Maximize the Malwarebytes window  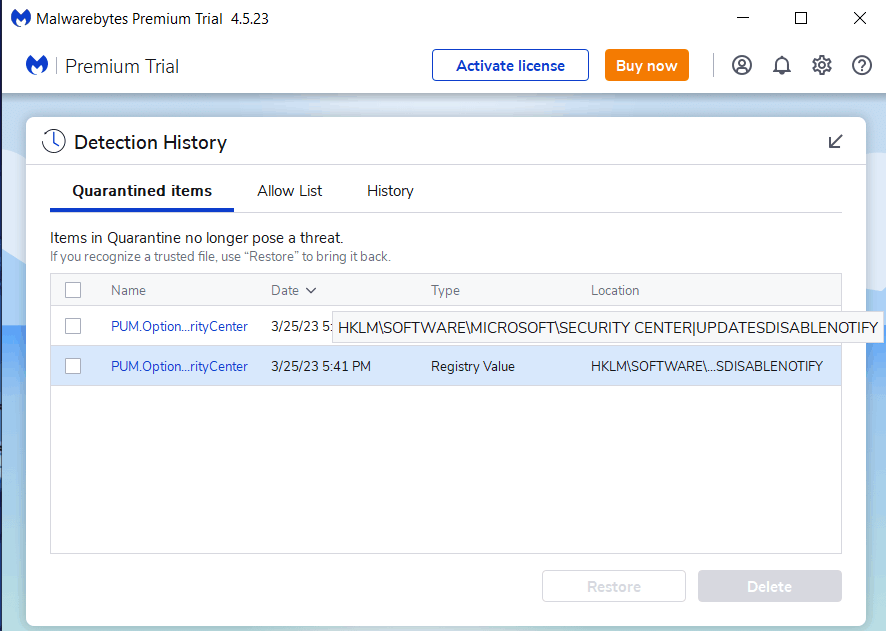801,18
